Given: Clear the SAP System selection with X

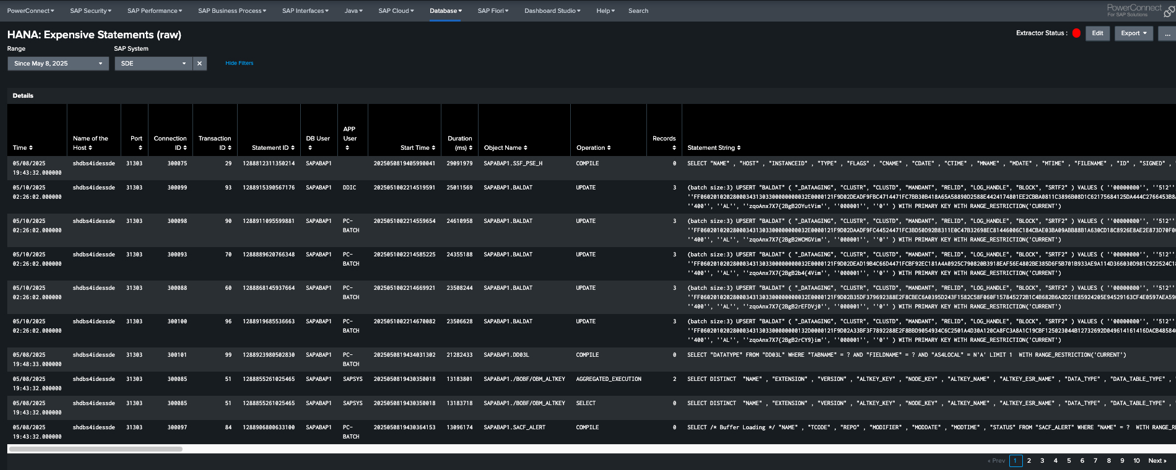Looking at the screenshot, I should (x=200, y=64).
